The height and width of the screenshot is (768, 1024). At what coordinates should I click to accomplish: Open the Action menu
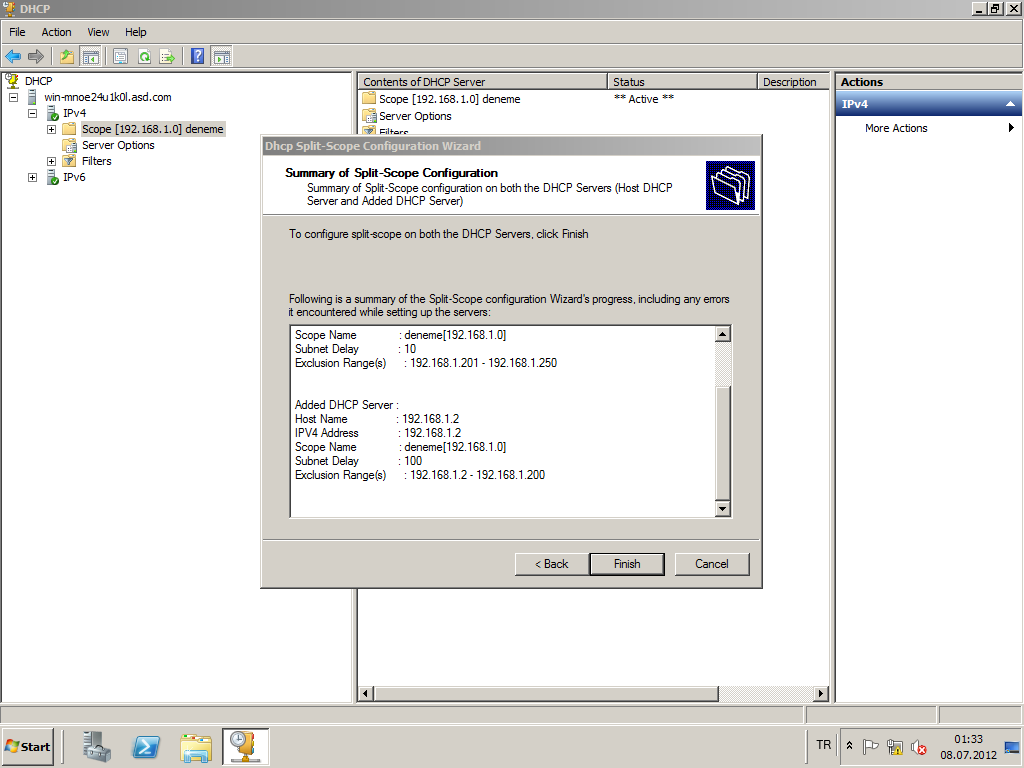click(56, 32)
